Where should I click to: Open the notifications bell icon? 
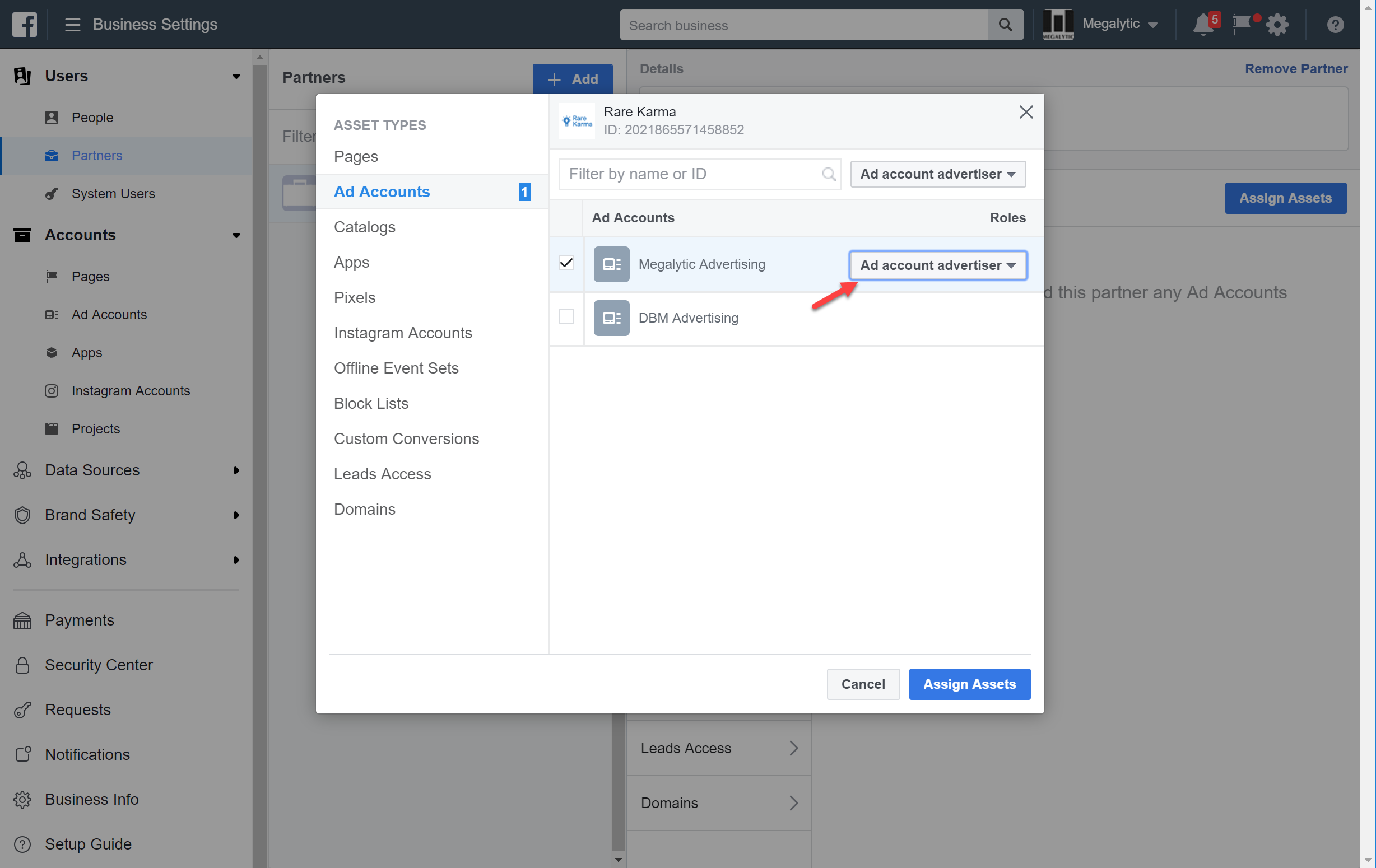pos(1203,25)
